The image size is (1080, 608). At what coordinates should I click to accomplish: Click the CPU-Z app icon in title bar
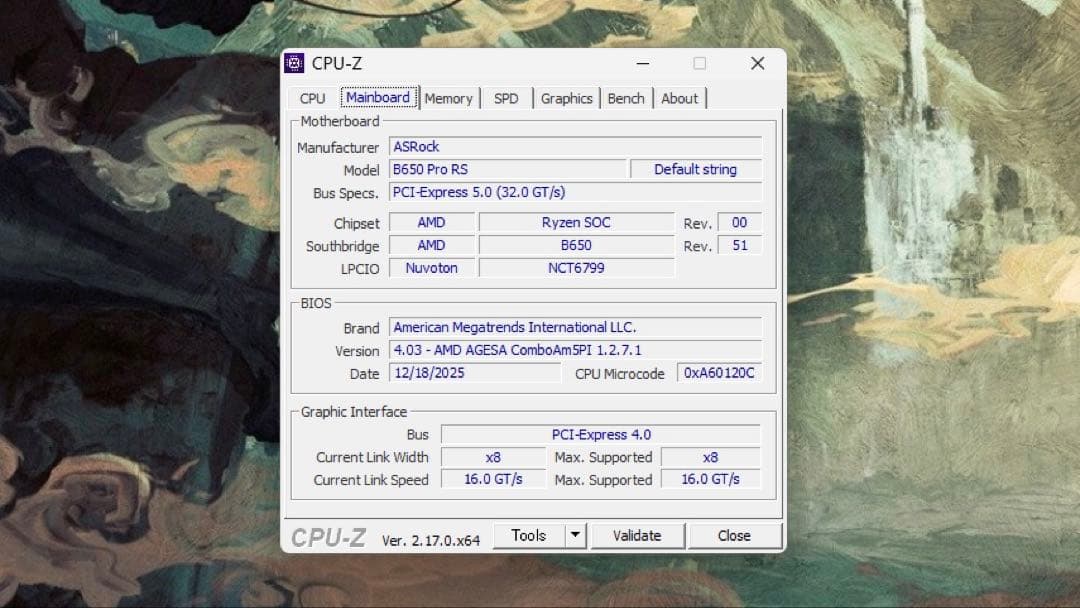point(294,63)
